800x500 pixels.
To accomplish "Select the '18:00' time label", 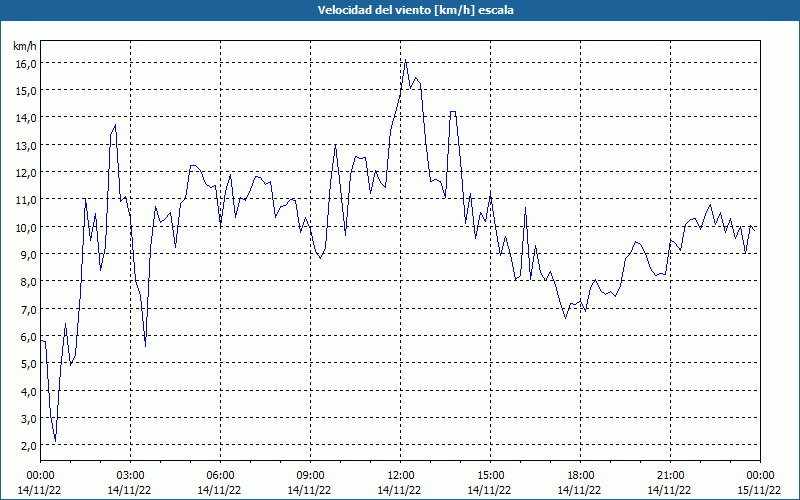I will [580, 476].
